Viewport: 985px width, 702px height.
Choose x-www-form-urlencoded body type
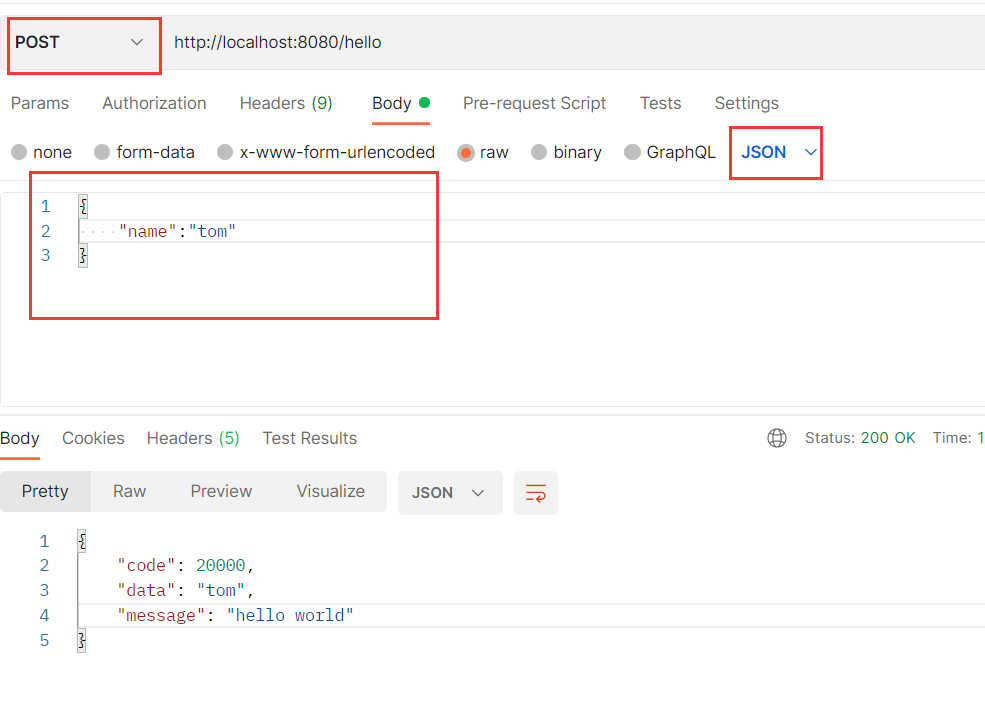(x=225, y=153)
